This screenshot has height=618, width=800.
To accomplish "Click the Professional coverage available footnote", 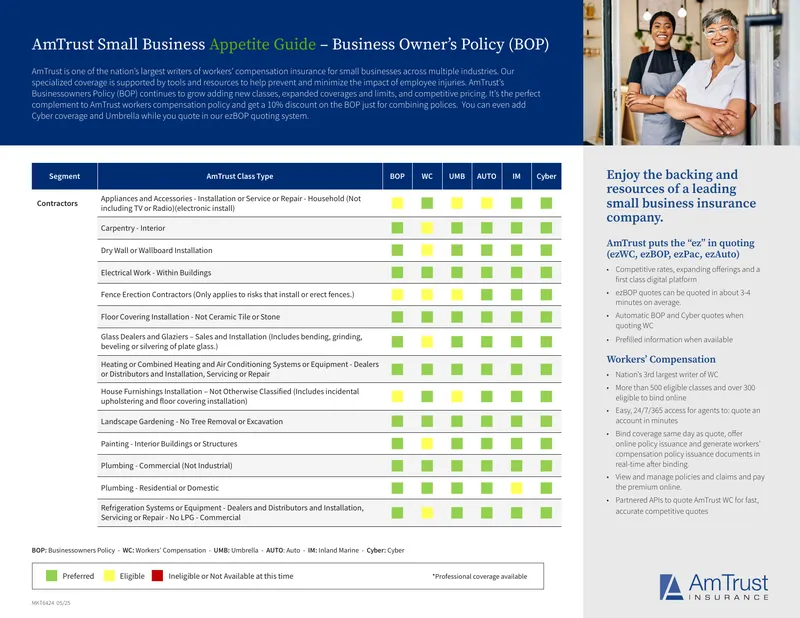I will [480, 576].
